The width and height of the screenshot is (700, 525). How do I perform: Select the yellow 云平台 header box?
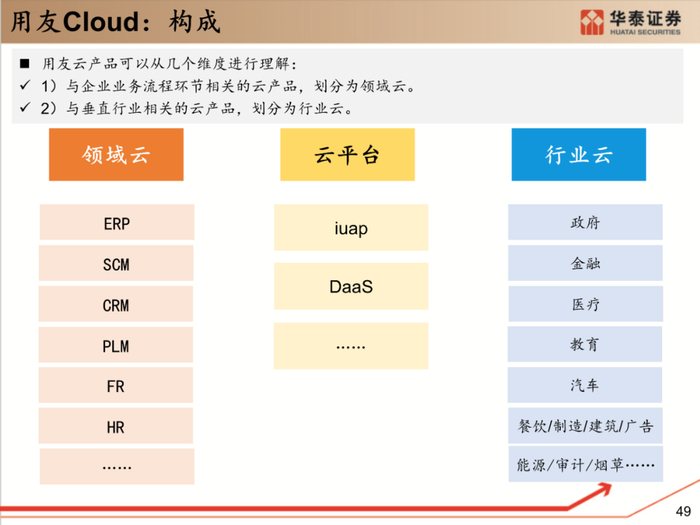[x=347, y=154]
